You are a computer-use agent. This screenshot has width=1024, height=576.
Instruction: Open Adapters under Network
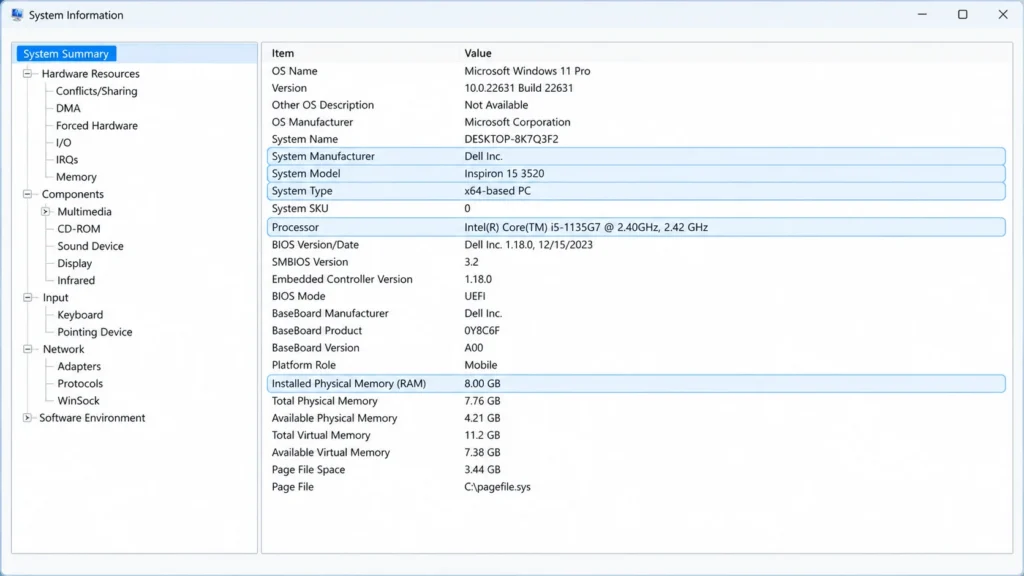(79, 366)
